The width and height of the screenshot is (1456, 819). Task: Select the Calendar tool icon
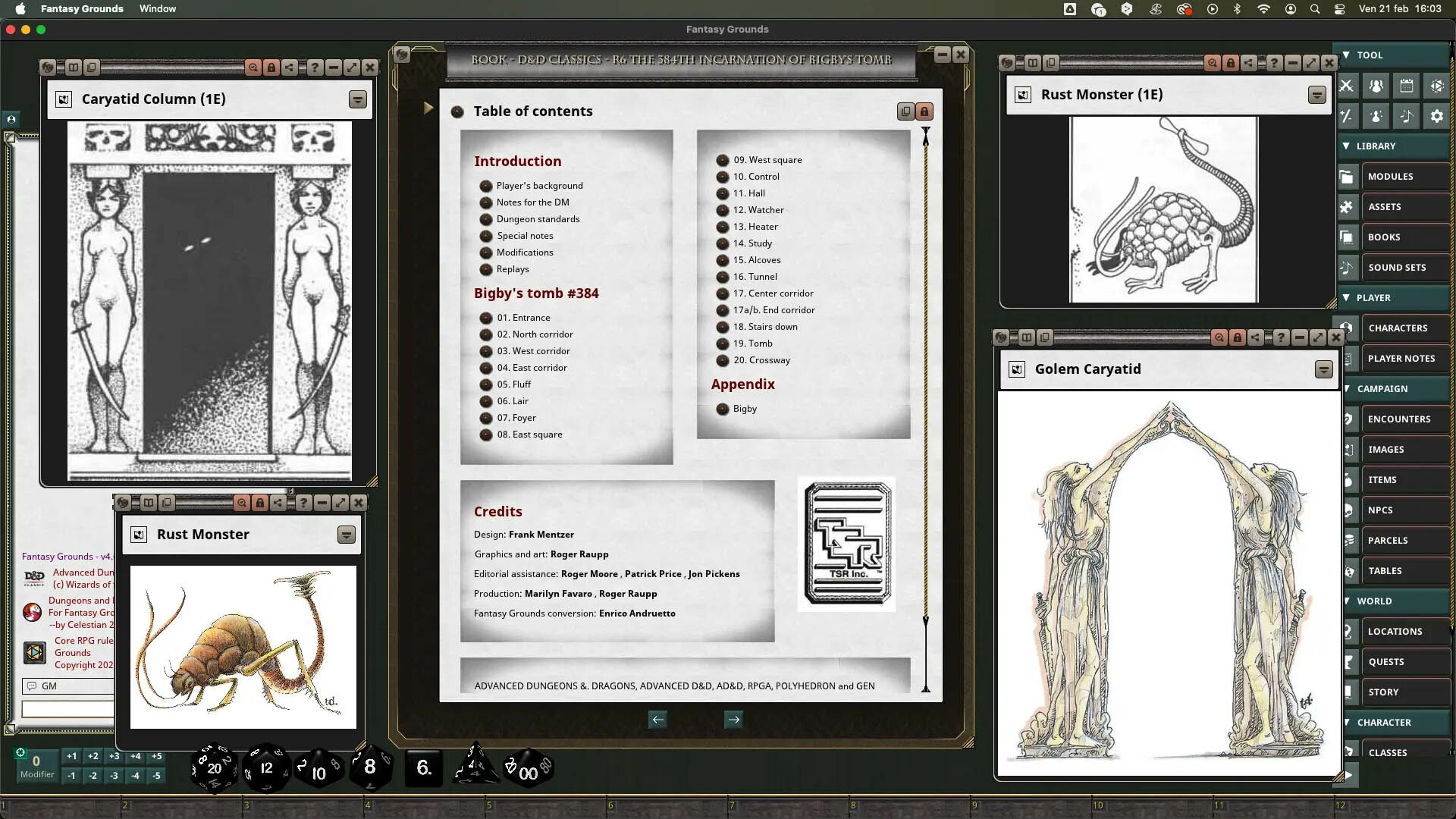1406,86
